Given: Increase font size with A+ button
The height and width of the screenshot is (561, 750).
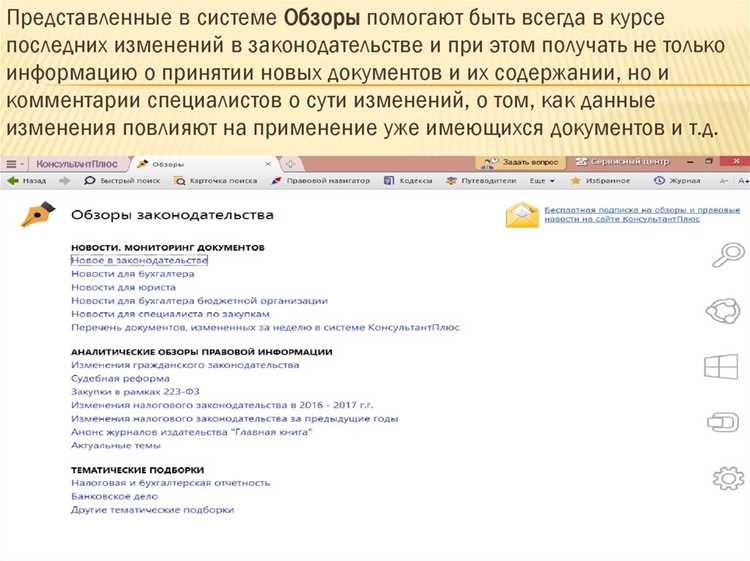Looking at the screenshot, I should pos(743,181).
